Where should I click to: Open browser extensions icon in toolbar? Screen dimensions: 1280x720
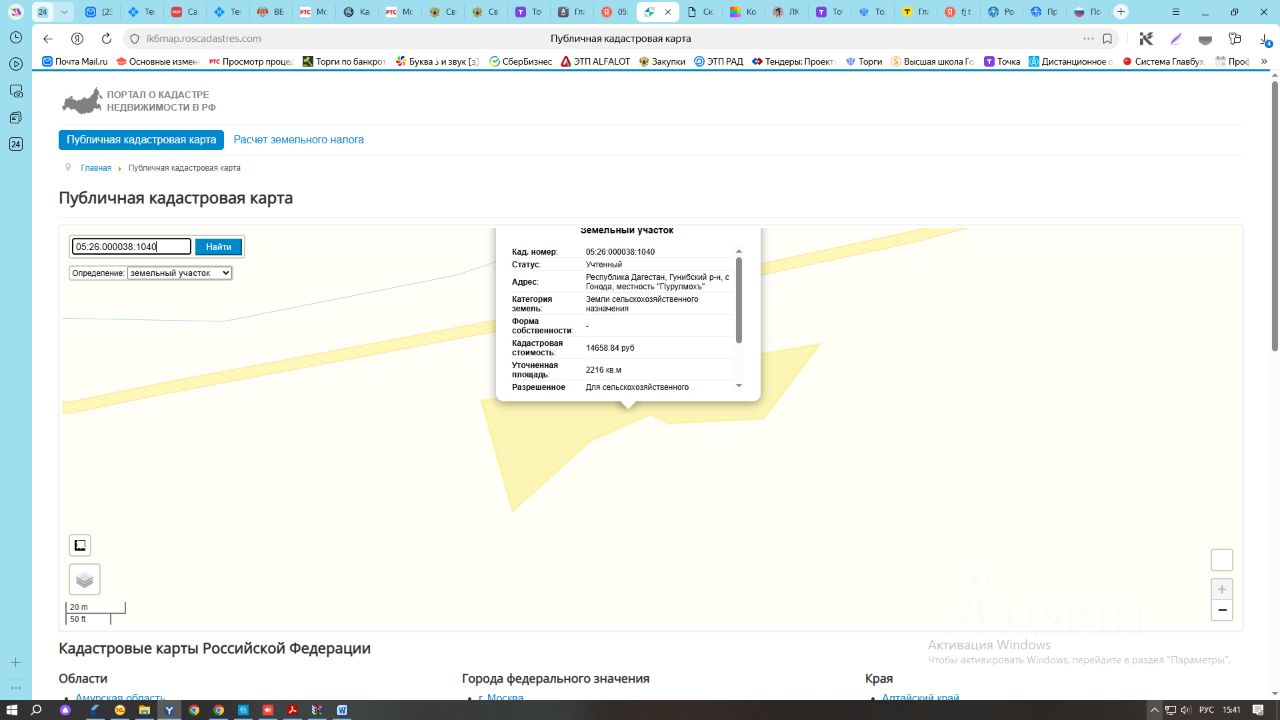coord(1235,39)
